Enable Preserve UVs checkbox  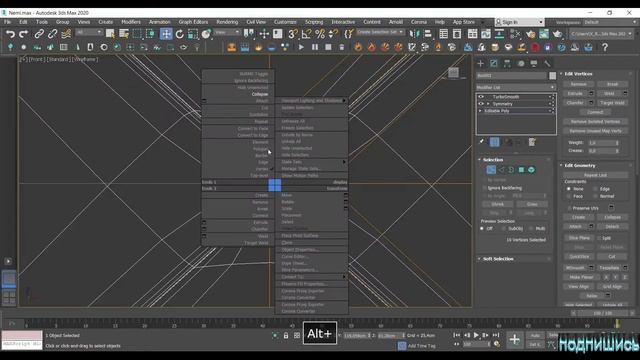(x=569, y=208)
